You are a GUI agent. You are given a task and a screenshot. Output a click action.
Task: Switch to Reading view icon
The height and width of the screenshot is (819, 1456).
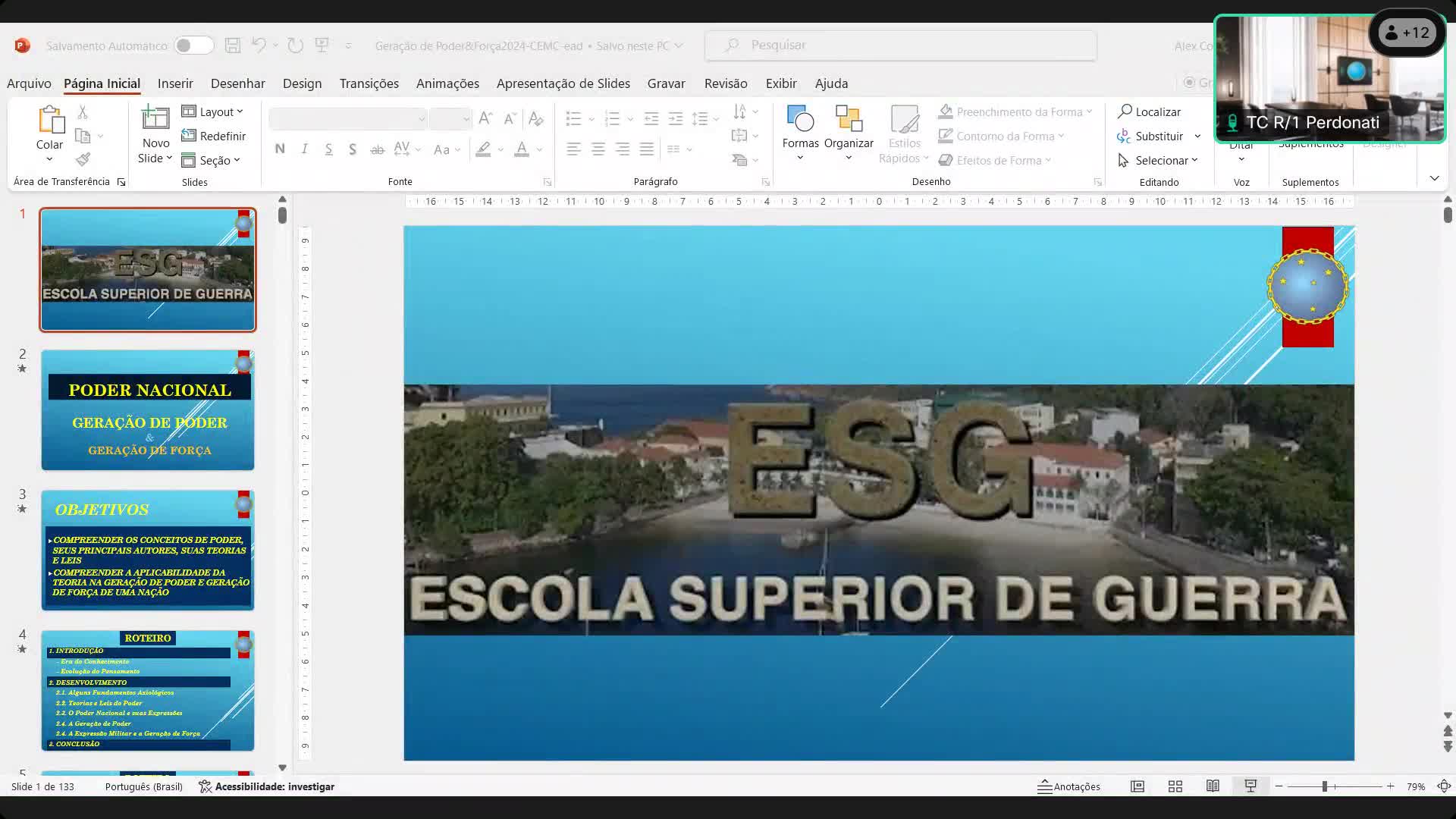[1213, 786]
